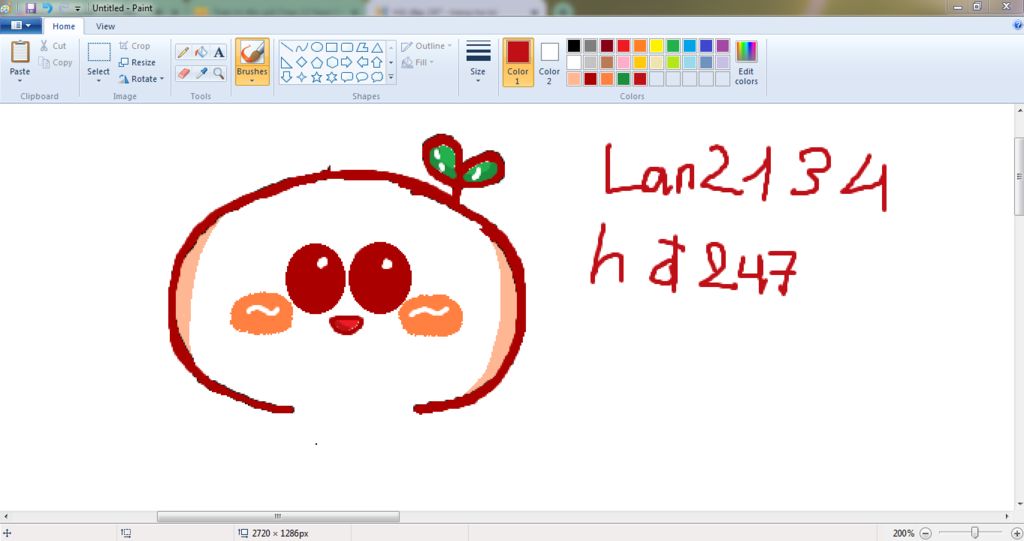Open the Size line thickness dropdown

[478, 62]
